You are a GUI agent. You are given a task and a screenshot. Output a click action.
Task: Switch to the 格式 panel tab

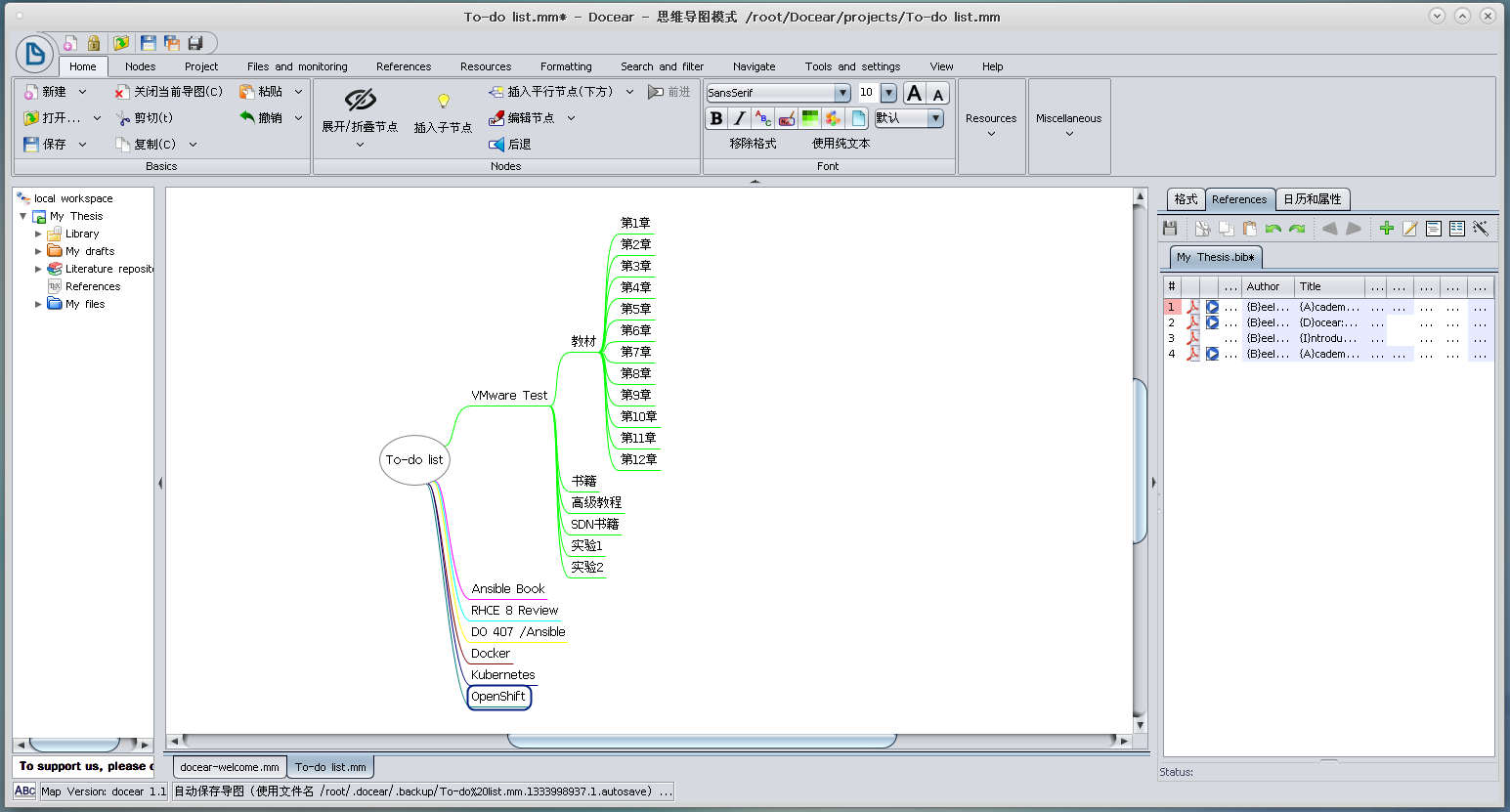(1186, 199)
